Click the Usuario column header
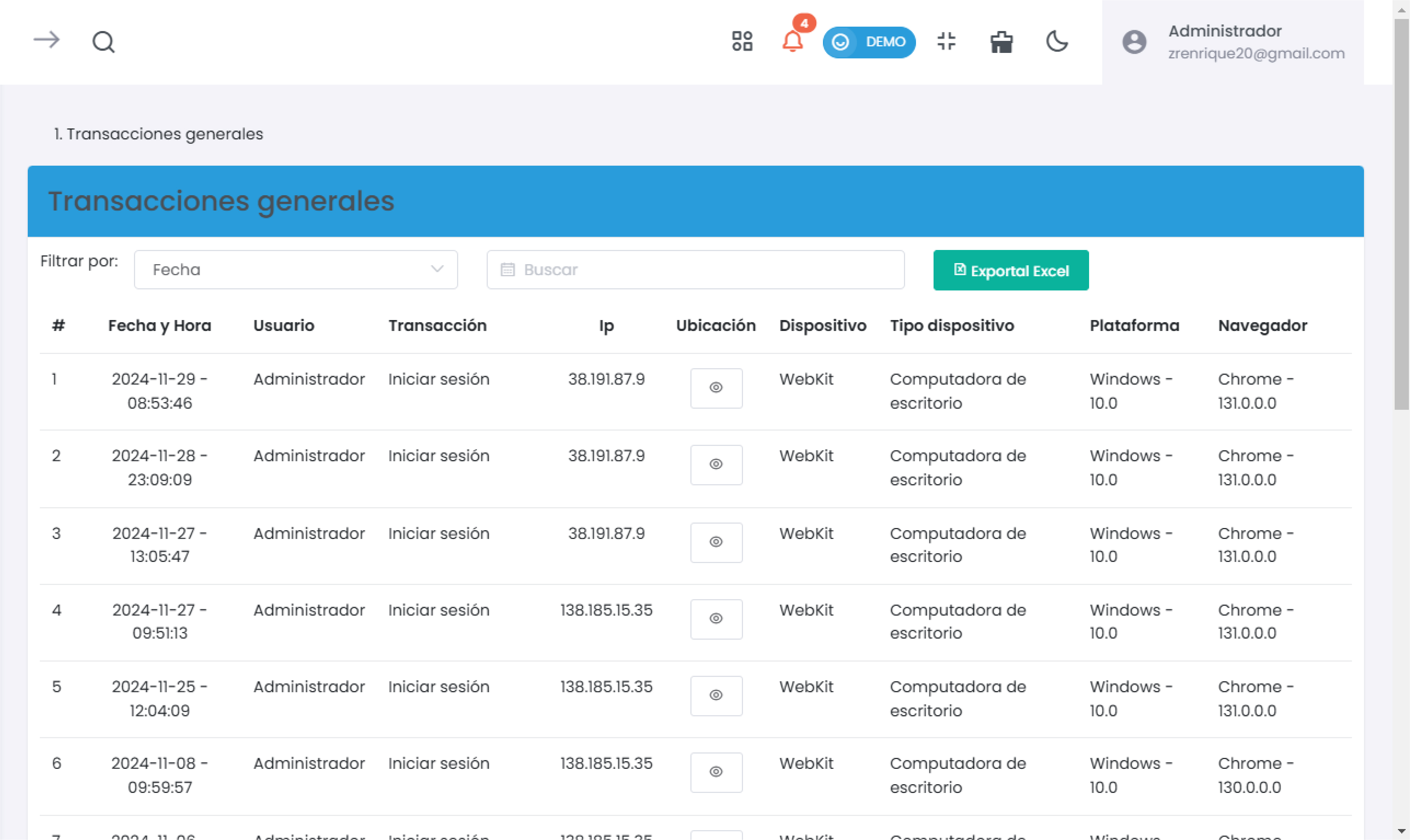Image resolution: width=1410 pixels, height=840 pixels. point(284,325)
